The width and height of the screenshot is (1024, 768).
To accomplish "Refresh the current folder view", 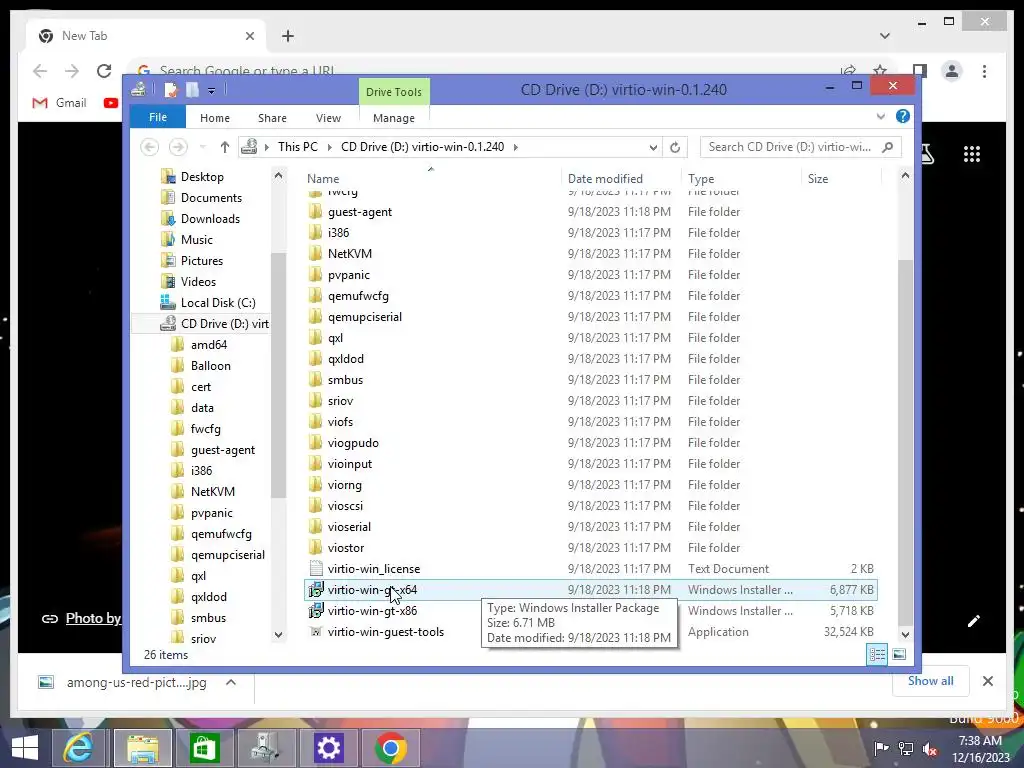I will pyautogui.click(x=675, y=147).
